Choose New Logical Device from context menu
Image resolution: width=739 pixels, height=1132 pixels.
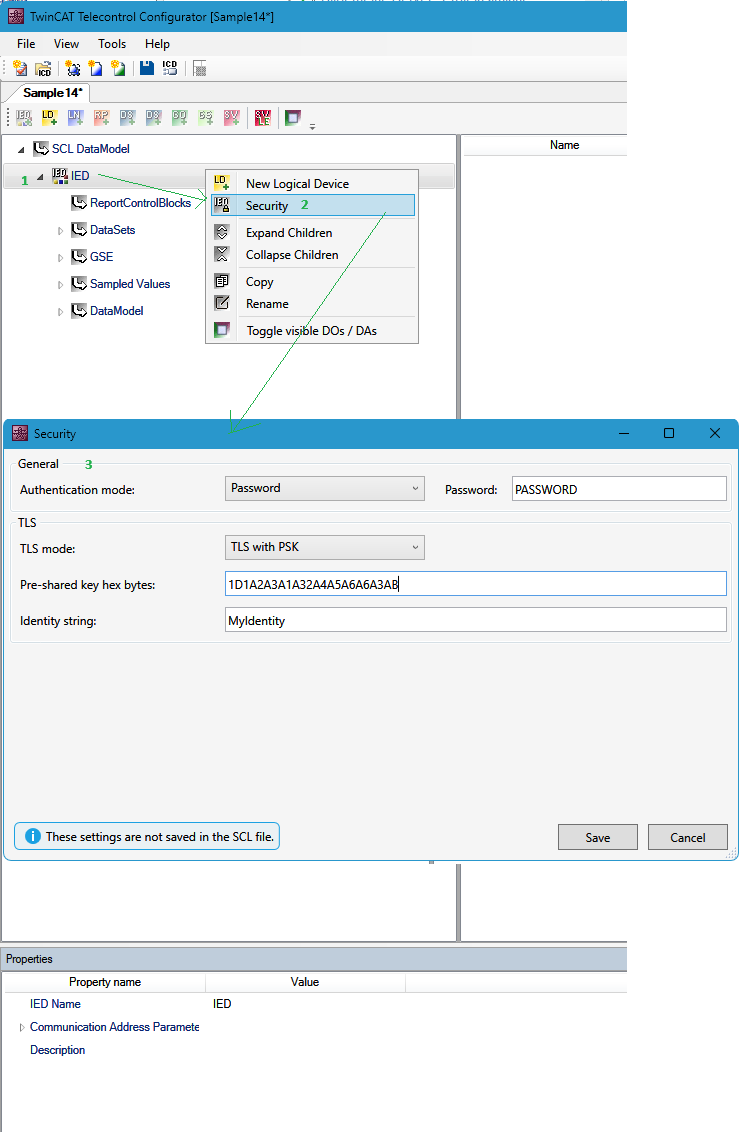312,183
